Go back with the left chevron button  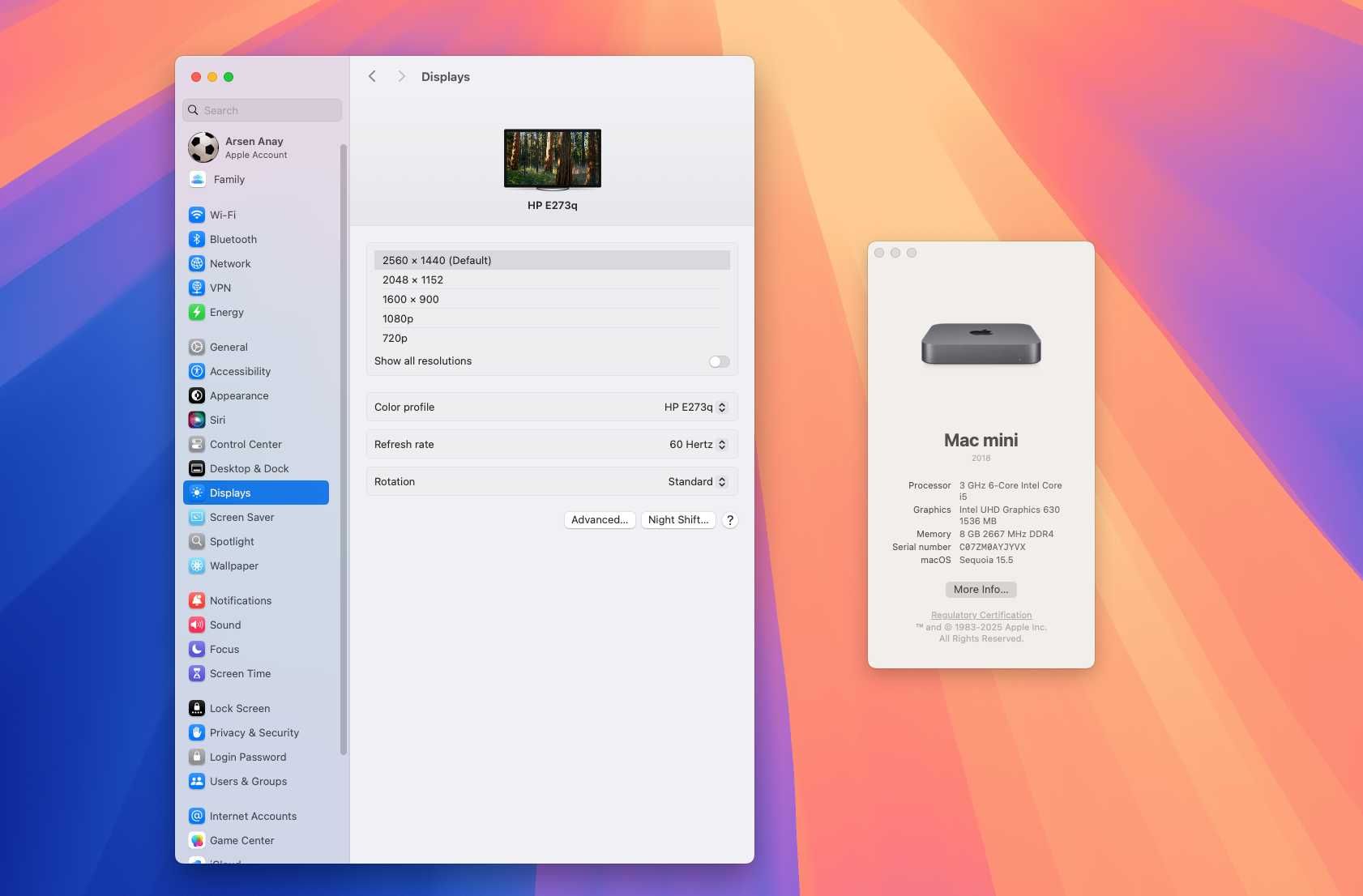[x=372, y=76]
